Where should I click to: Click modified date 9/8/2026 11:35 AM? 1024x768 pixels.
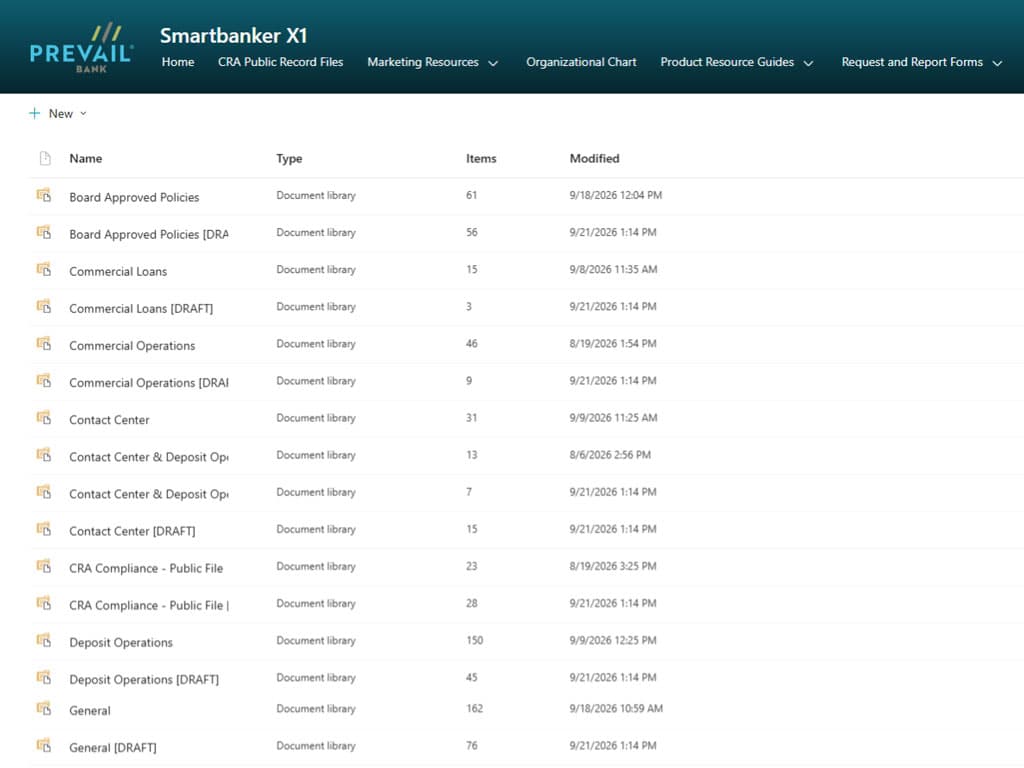click(x=613, y=269)
